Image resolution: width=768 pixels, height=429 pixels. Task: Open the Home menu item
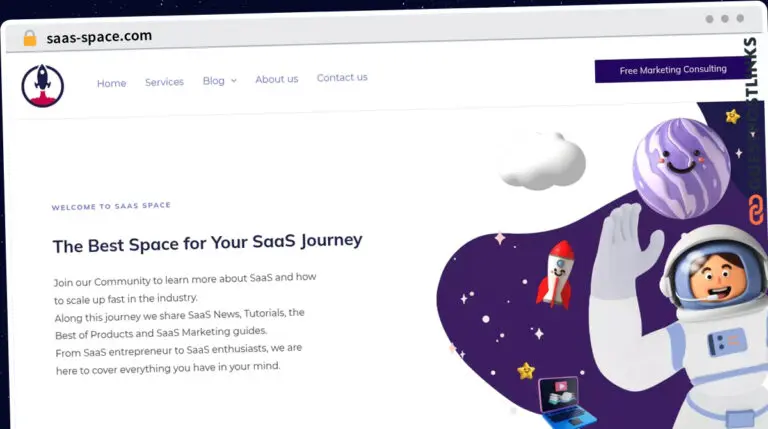(111, 83)
